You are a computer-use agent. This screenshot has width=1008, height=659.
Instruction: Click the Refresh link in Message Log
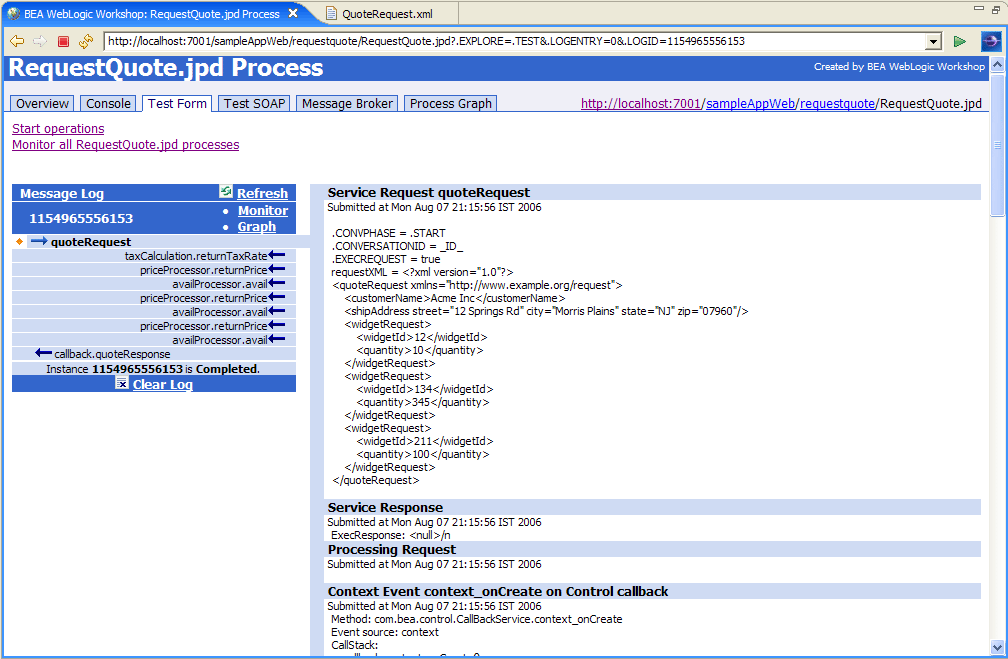262,193
